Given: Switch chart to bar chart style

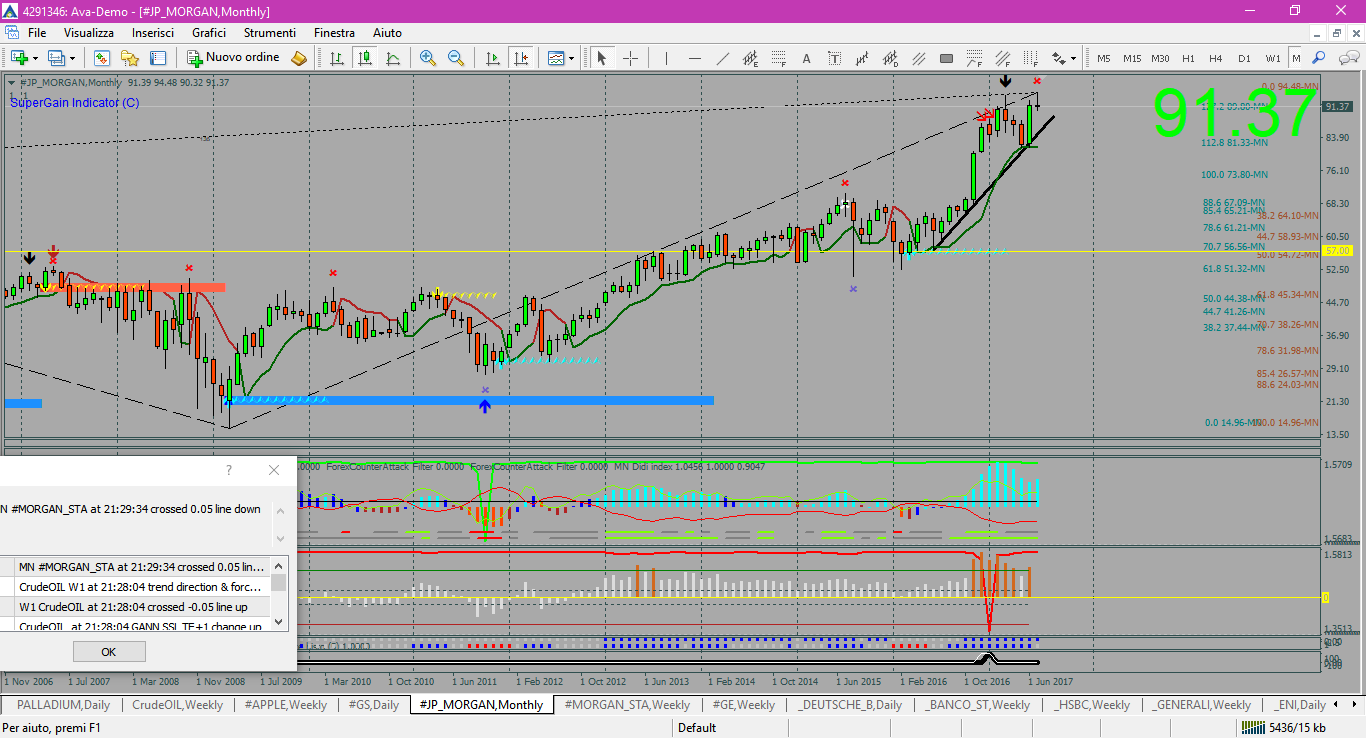Looking at the screenshot, I should [x=337, y=58].
